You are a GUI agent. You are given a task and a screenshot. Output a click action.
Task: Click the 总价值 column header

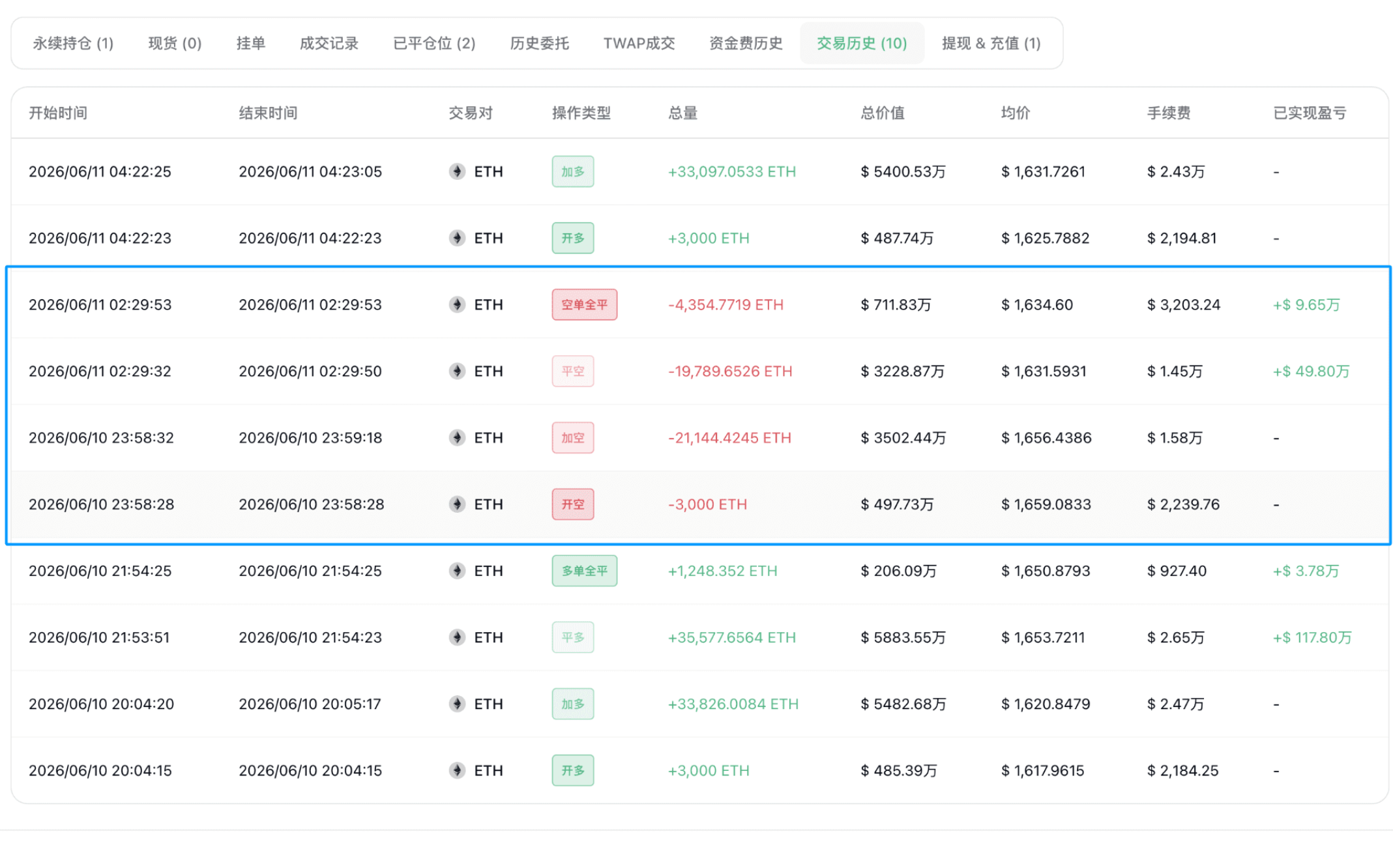click(883, 113)
